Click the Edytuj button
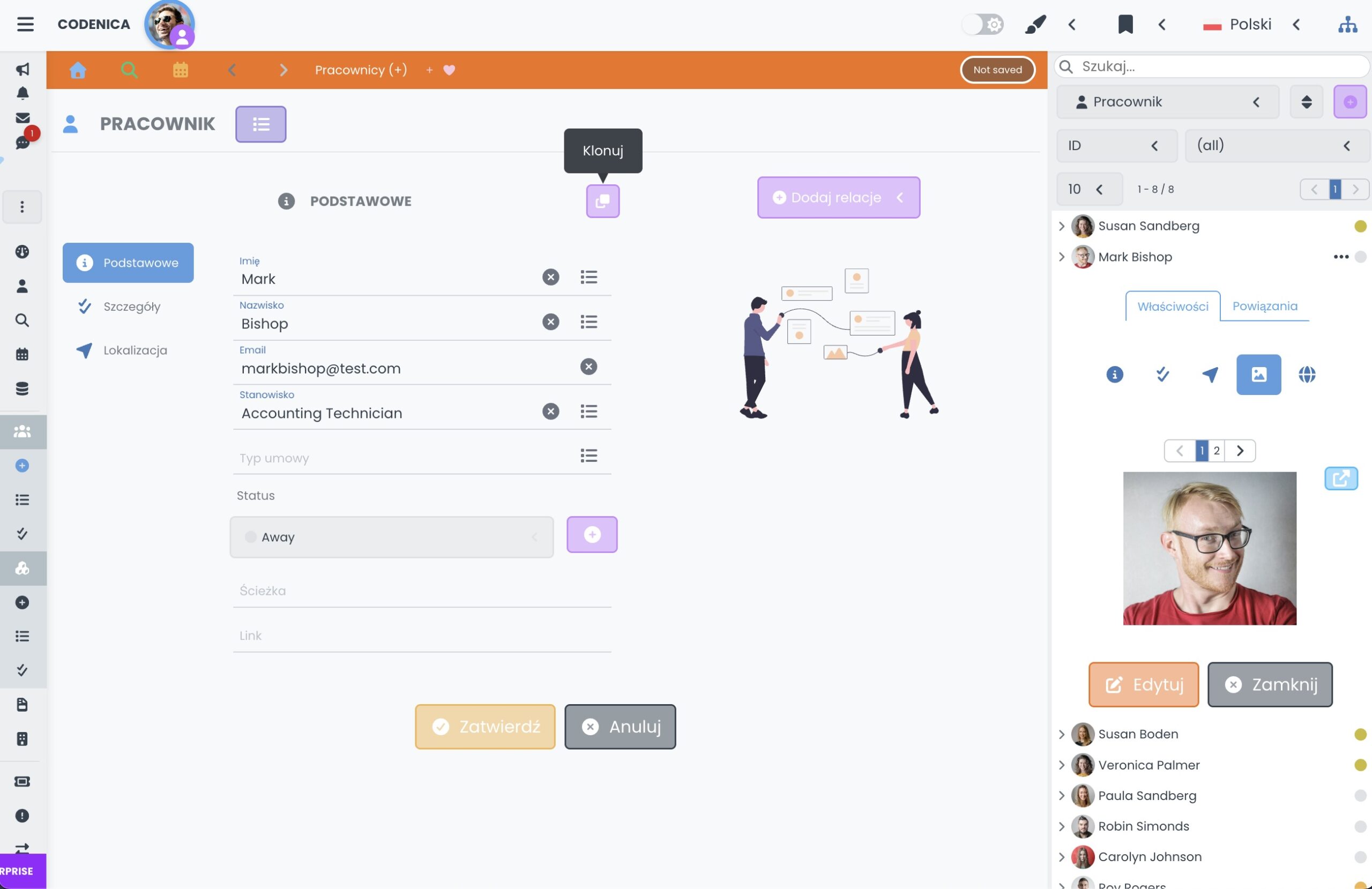Screen dimensions: 1372x889 pos(1143,684)
